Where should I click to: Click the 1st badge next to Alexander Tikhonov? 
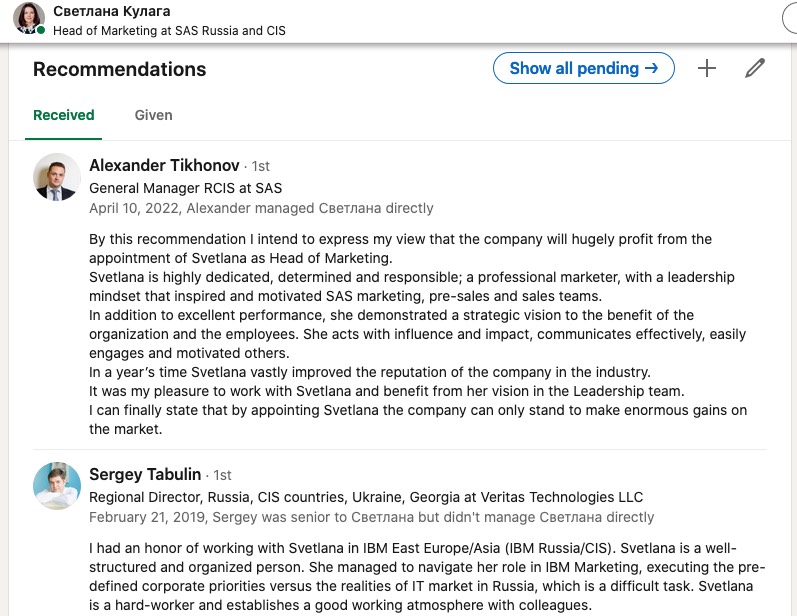pyautogui.click(x=259, y=166)
